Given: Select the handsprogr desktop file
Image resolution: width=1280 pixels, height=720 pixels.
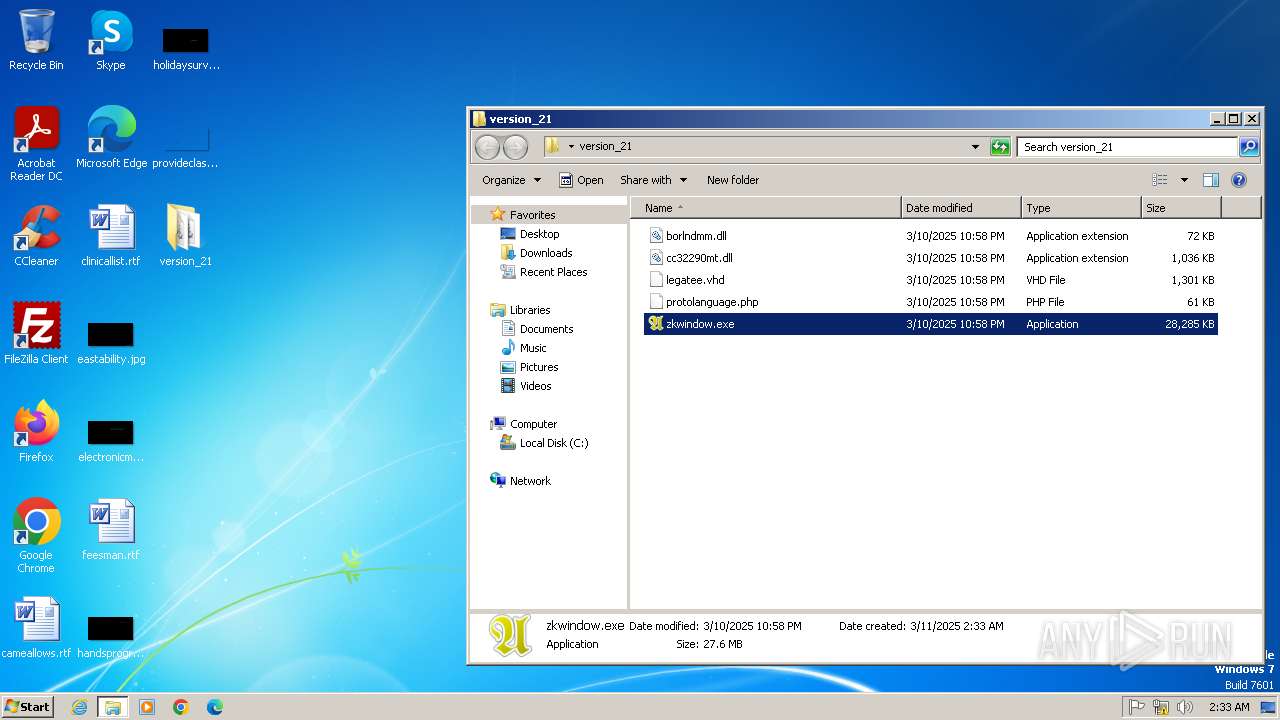Looking at the screenshot, I should (111, 636).
